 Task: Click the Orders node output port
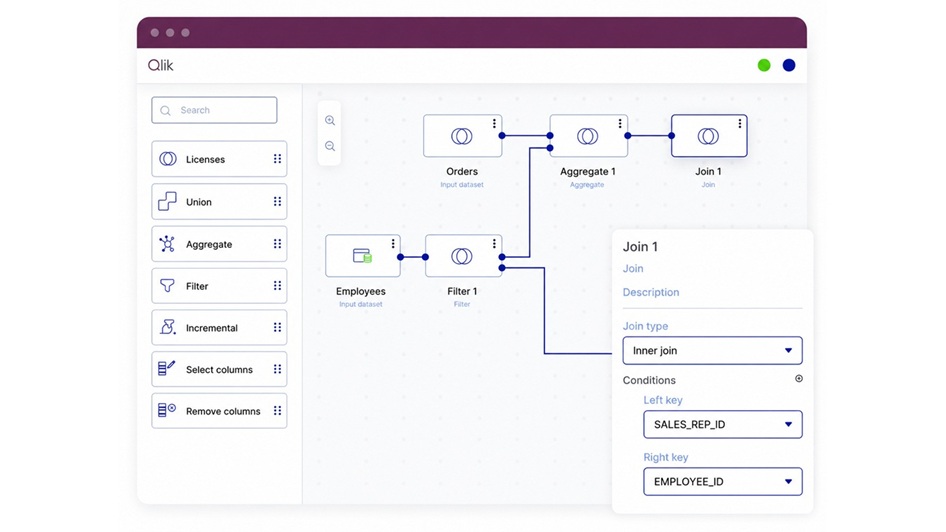click(x=502, y=136)
